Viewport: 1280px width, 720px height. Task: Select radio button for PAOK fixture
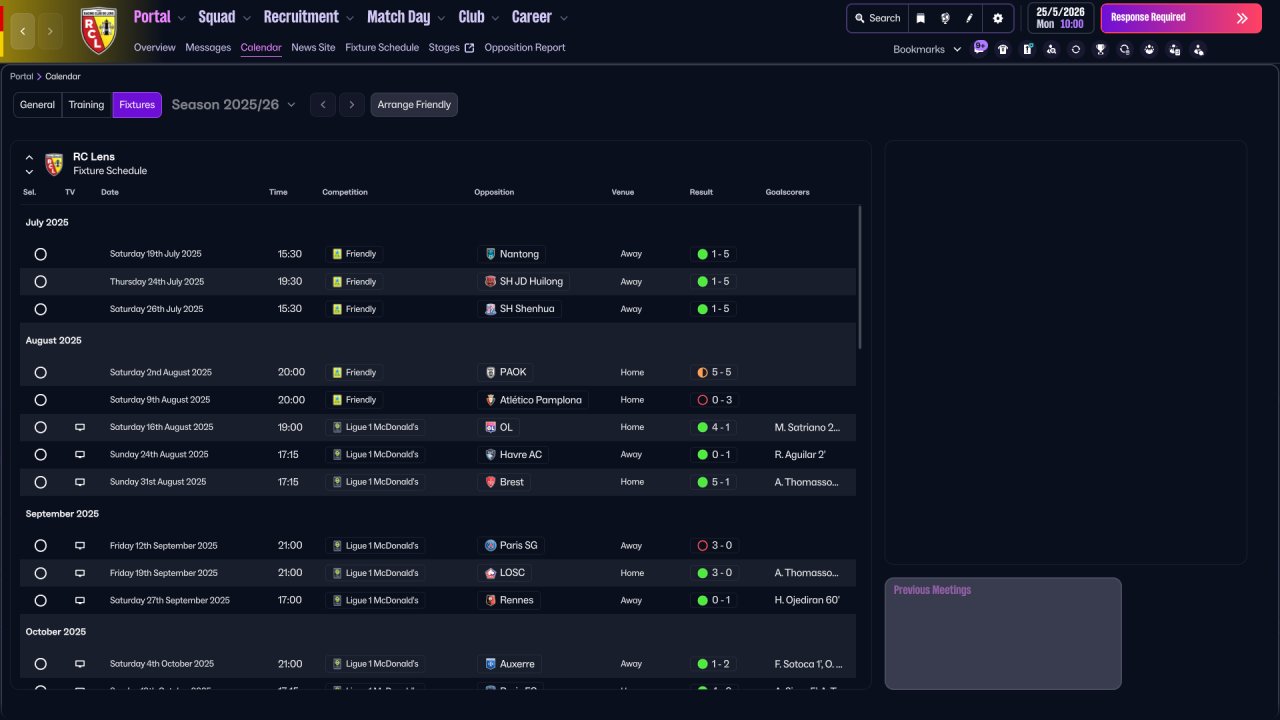(41, 372)
